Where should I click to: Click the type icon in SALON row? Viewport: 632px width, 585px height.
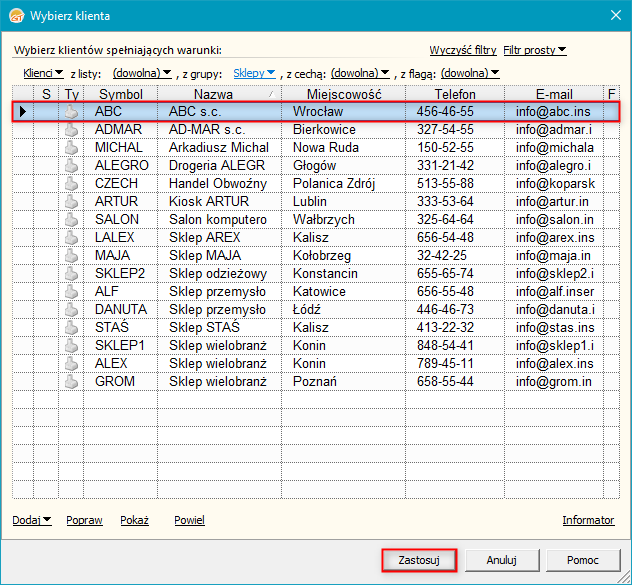71,220
